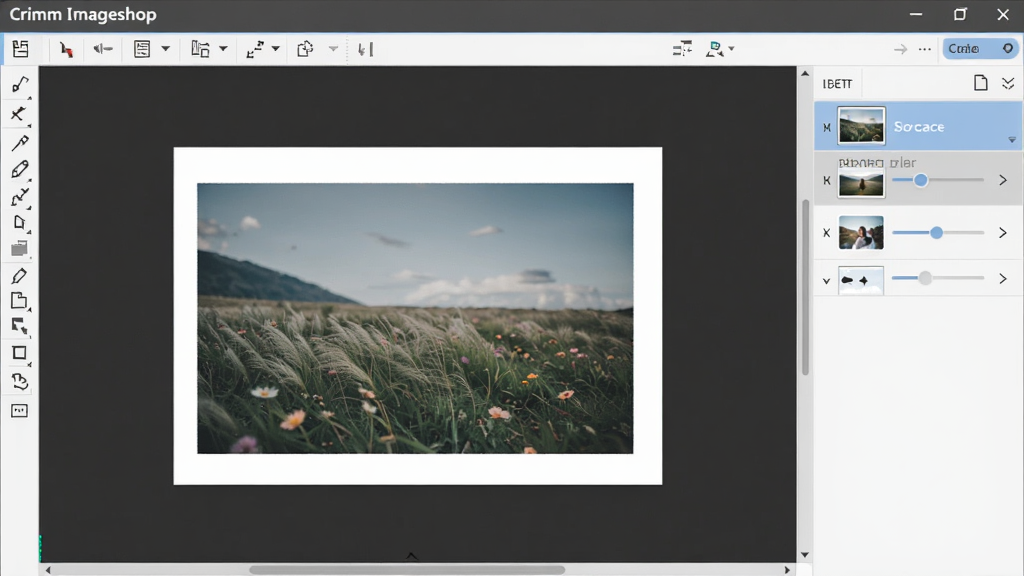Click the align settings icon in top toolbar
The image size is (1024, 576).
point(682,49)
